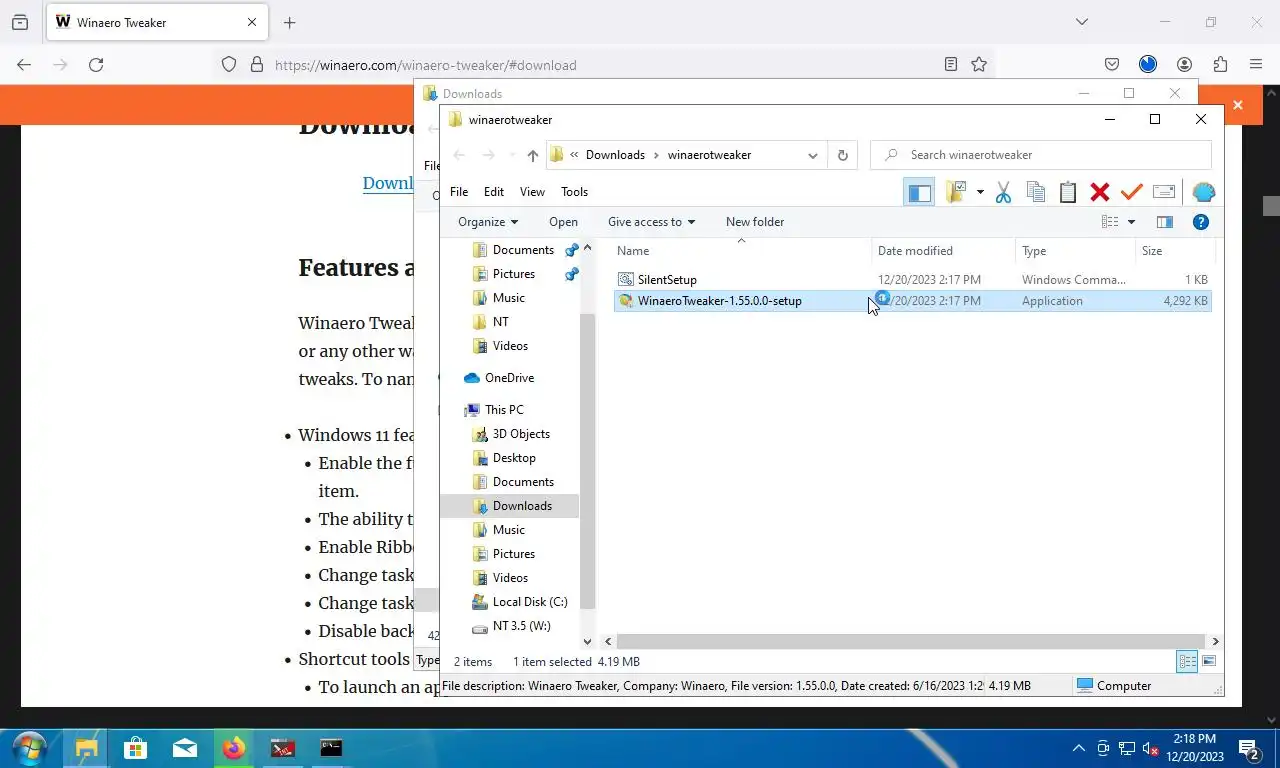Open help with the blue question mark

point(1201,222)
